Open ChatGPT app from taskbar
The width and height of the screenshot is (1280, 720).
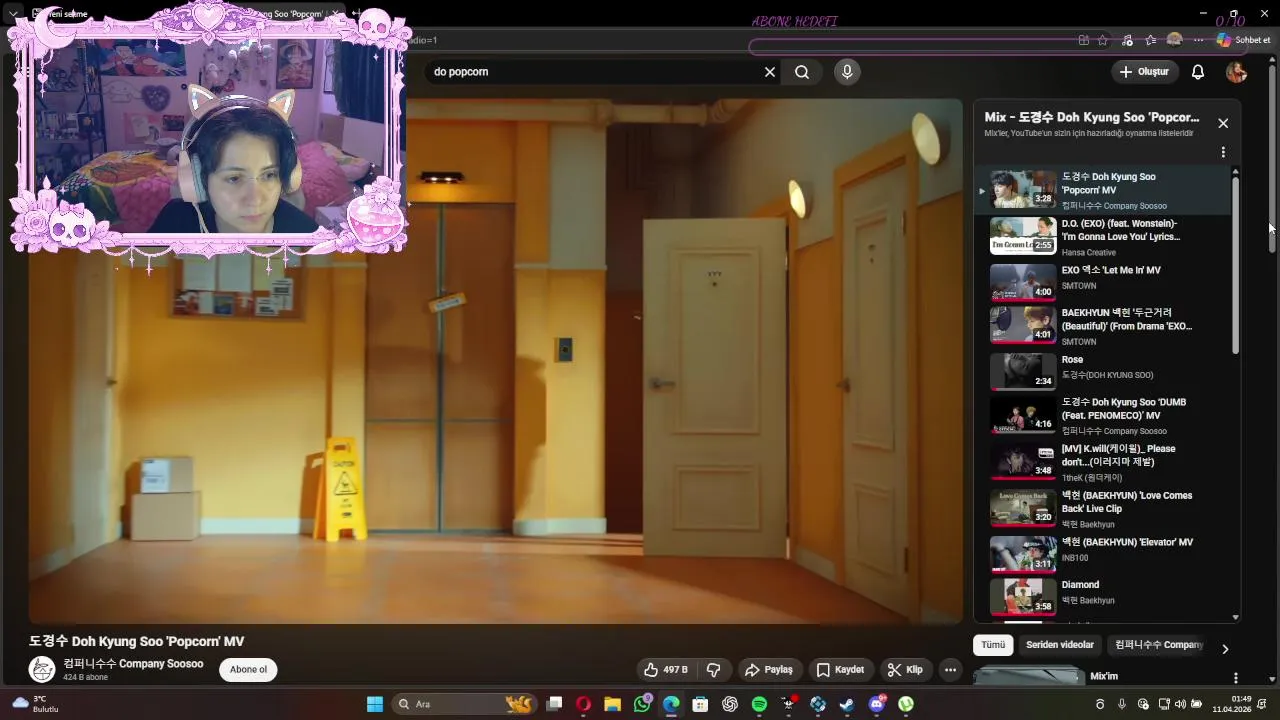coord(730,704)
